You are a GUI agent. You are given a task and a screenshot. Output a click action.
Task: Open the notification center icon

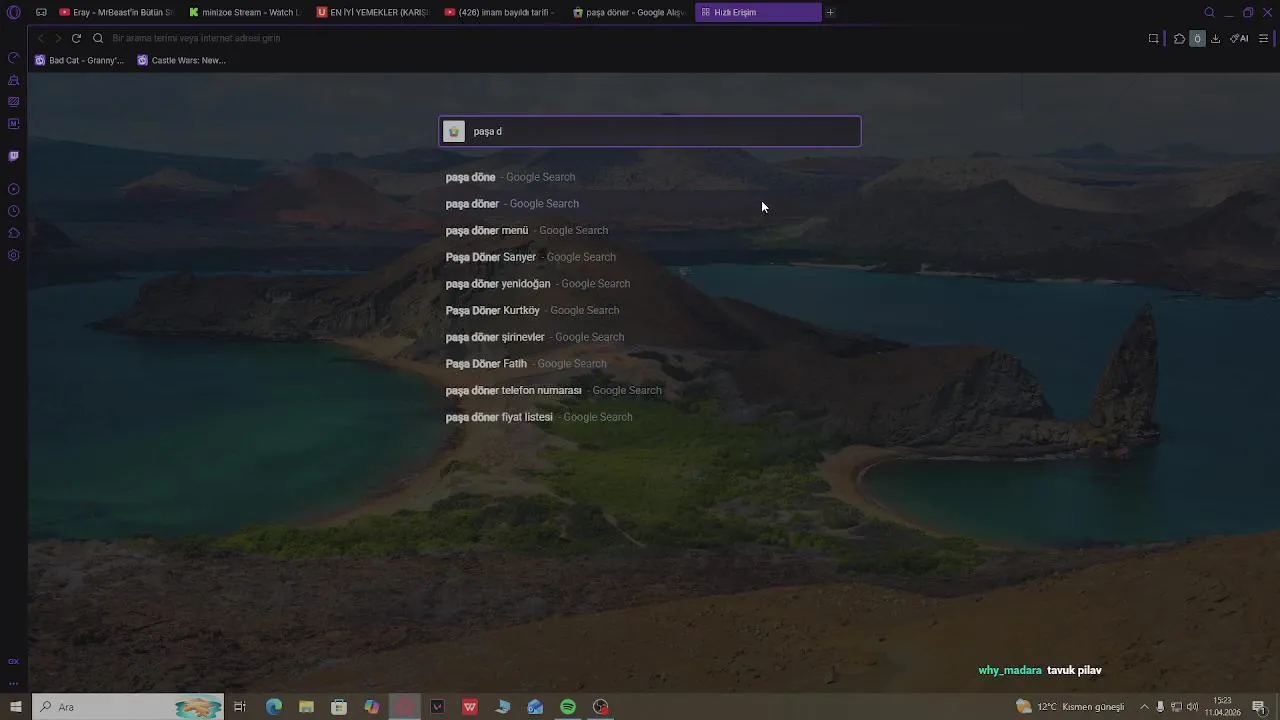[1261, 707]
